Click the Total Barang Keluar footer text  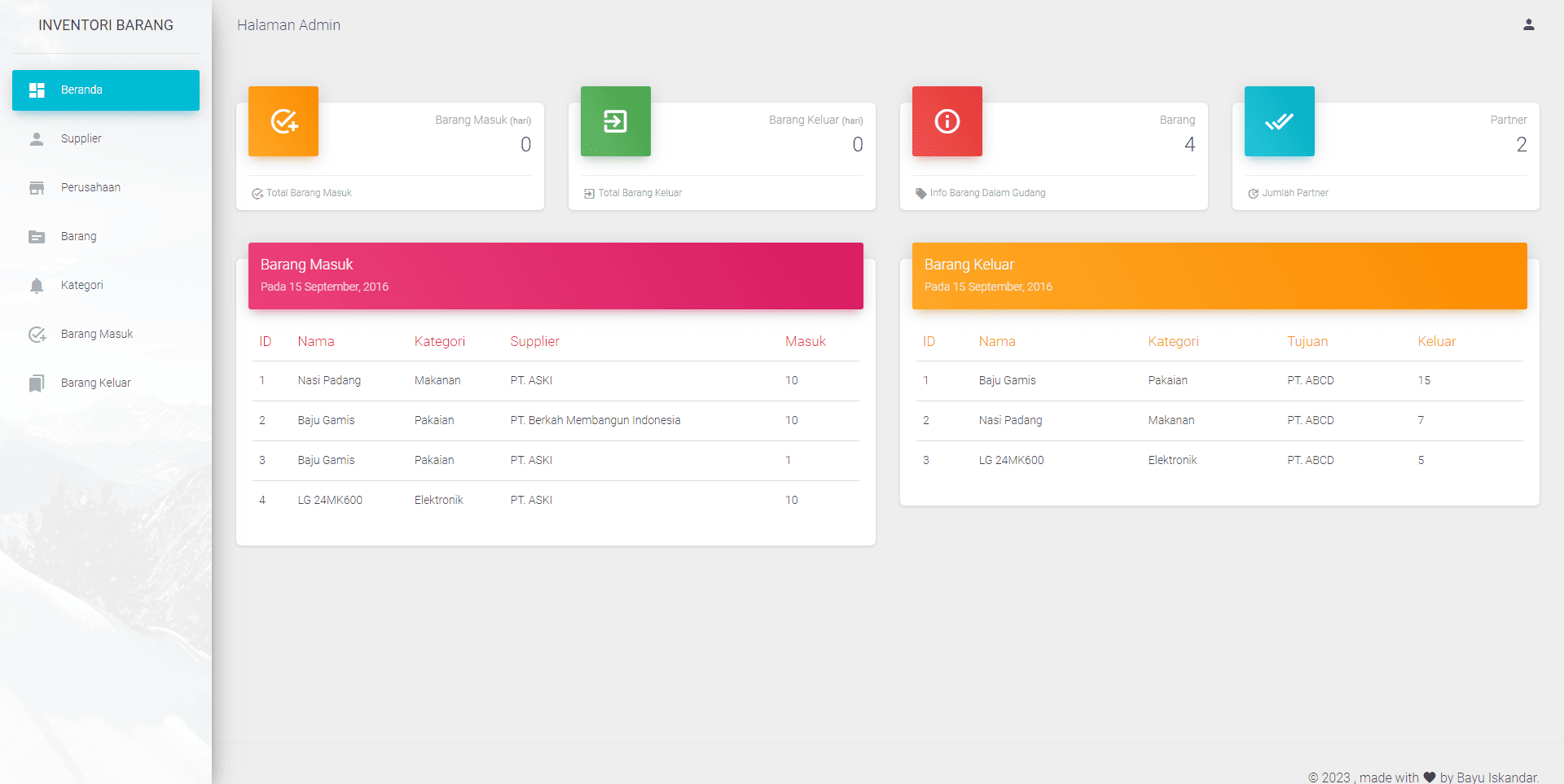pyautogui.click(x=640, y=193)
